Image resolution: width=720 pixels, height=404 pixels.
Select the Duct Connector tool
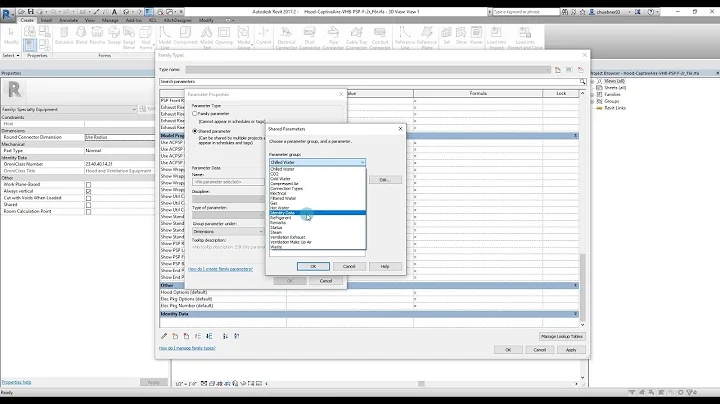(310, 38)
